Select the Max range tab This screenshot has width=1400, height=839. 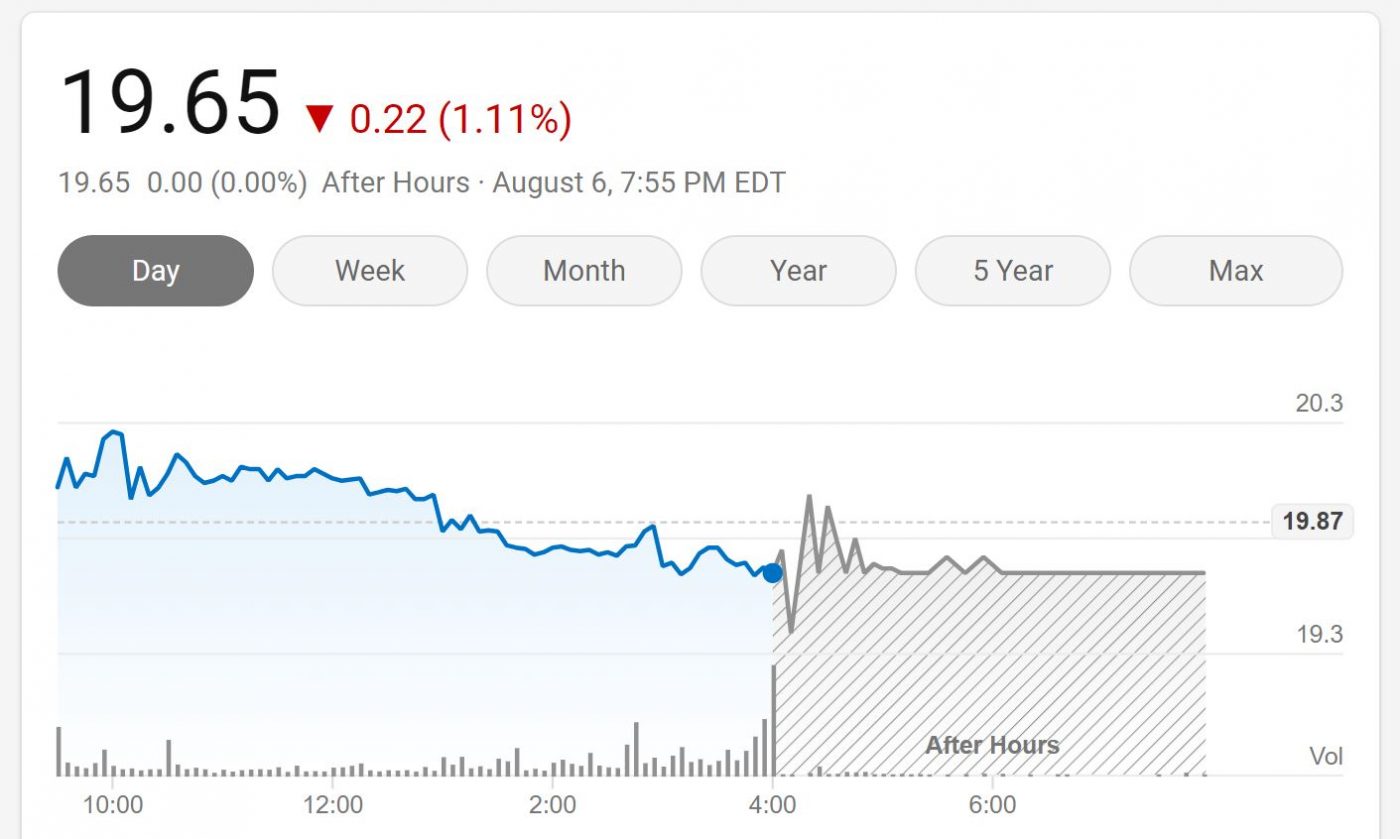point(1236,270)
